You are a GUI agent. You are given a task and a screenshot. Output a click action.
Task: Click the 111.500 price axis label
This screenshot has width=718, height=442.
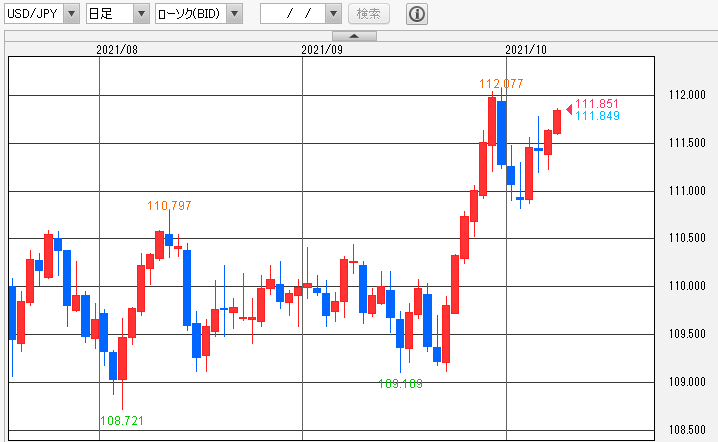pos(687,143)
